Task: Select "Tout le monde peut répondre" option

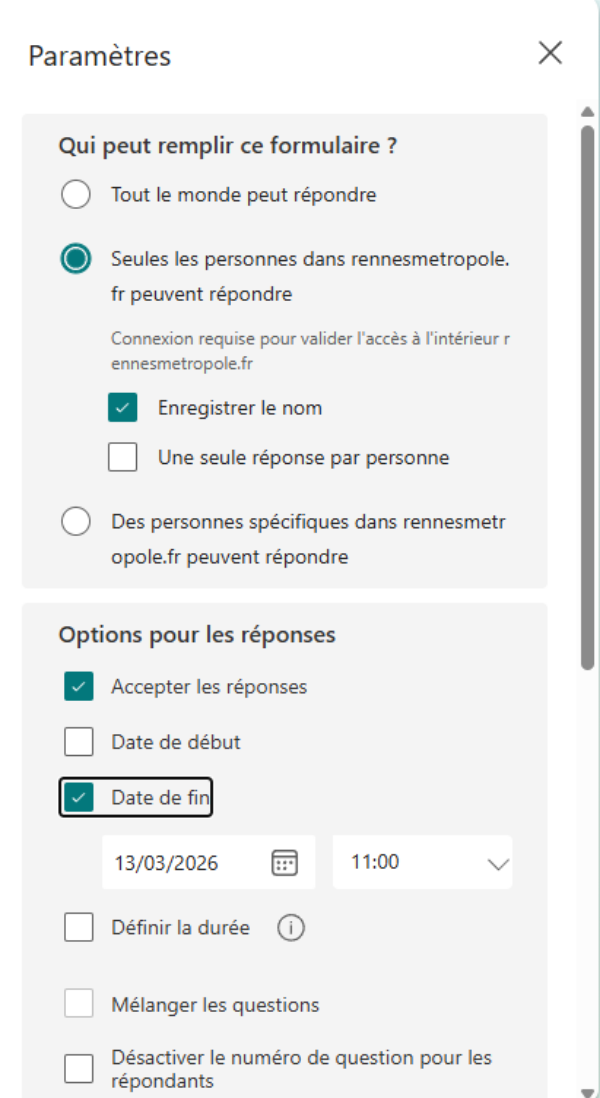Action: point(76,195)
